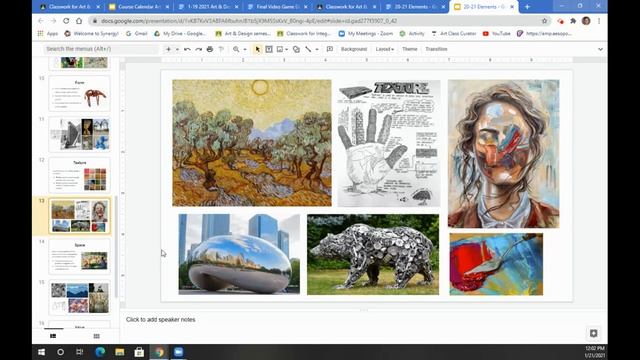This screenshot has width=640, height=360.
Task: Open the insert image dropdown arrow
Action: (287, 49)
